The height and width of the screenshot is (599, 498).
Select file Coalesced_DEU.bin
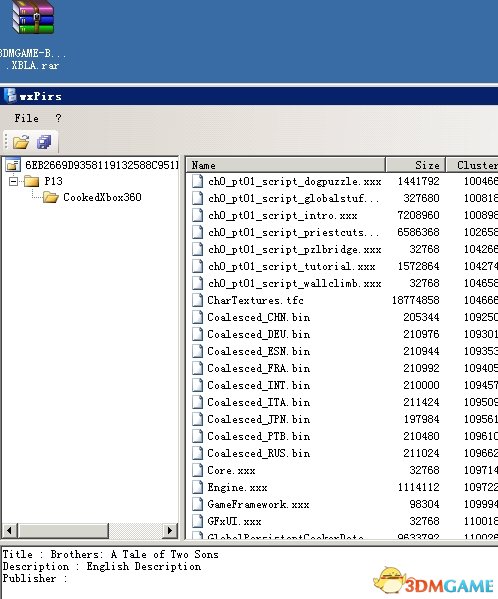pyautogui.click(x=259, y=334)
